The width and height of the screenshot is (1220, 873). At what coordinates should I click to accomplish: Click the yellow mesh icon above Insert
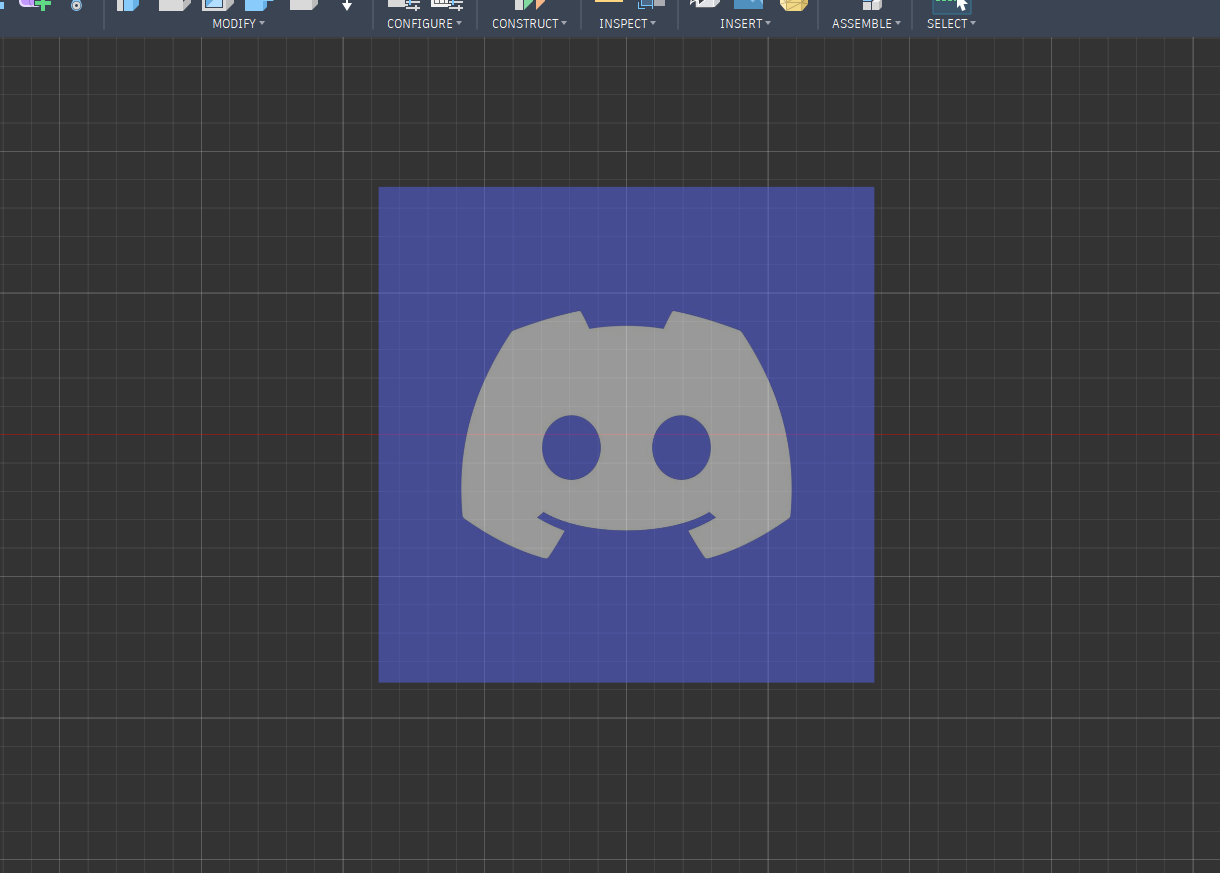point(793,5)
